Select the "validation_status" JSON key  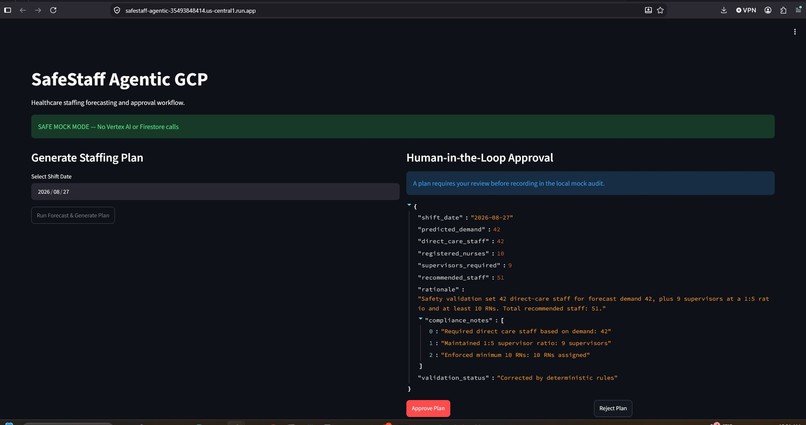coord(453,378)
